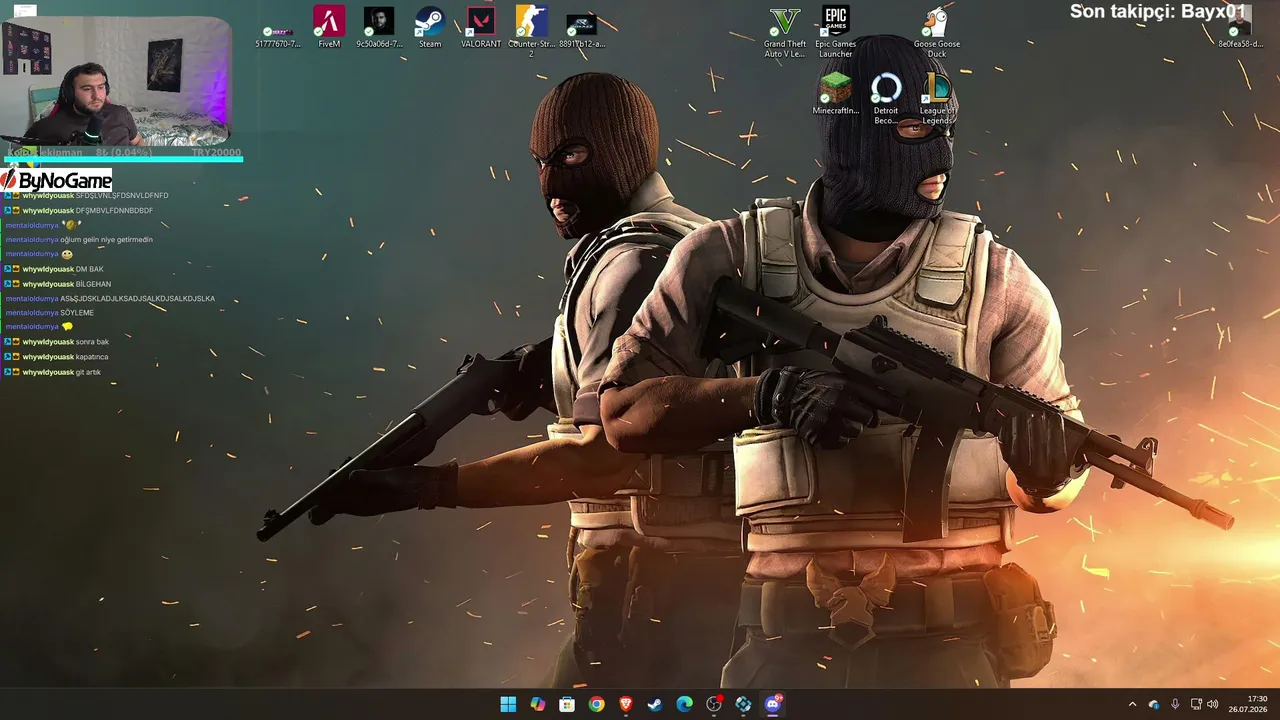
Task: Click chat message 'kapatınca'
Action: pyautogui.click(x=92, y=357)
